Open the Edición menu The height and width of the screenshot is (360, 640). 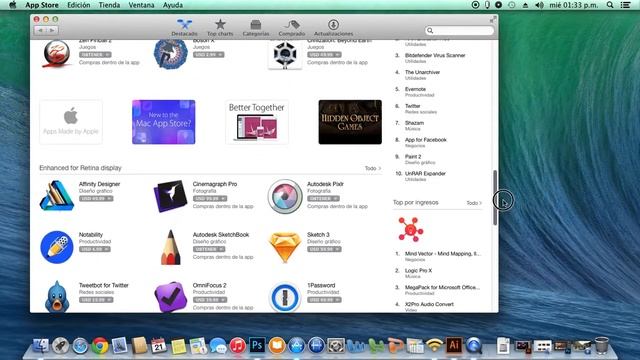(x=78, y=5)
